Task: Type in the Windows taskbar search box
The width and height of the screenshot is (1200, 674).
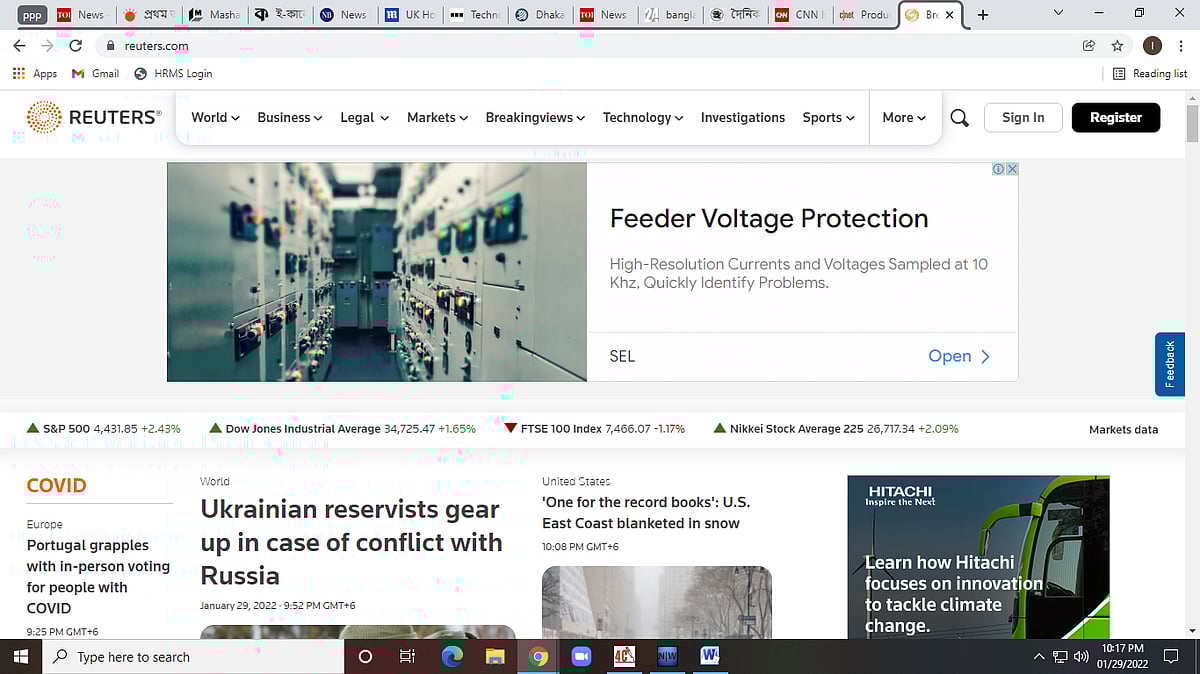Action: 190,657
